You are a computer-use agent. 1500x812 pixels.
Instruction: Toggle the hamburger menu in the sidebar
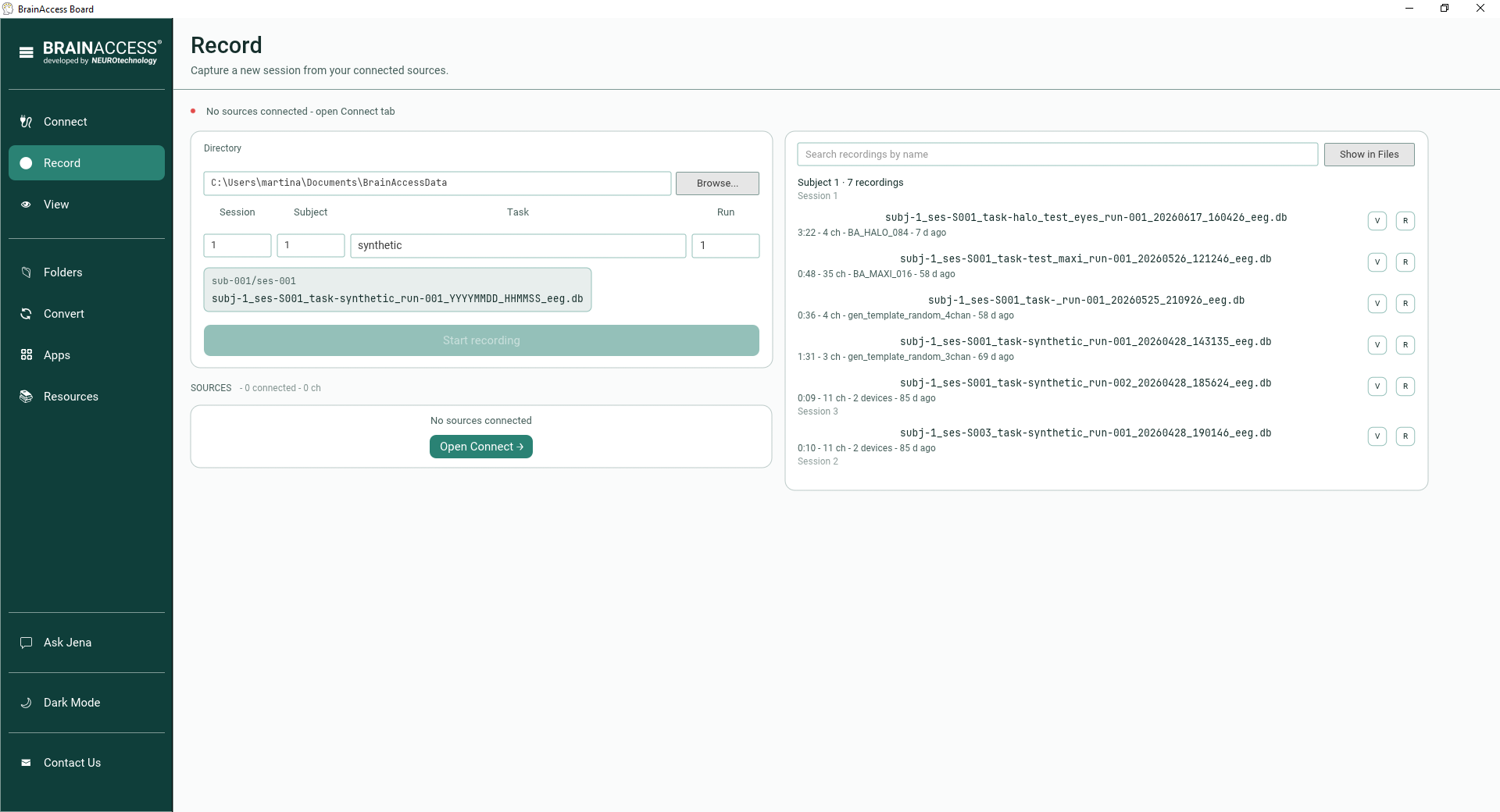pyautogui.click(x=27, y=52)
